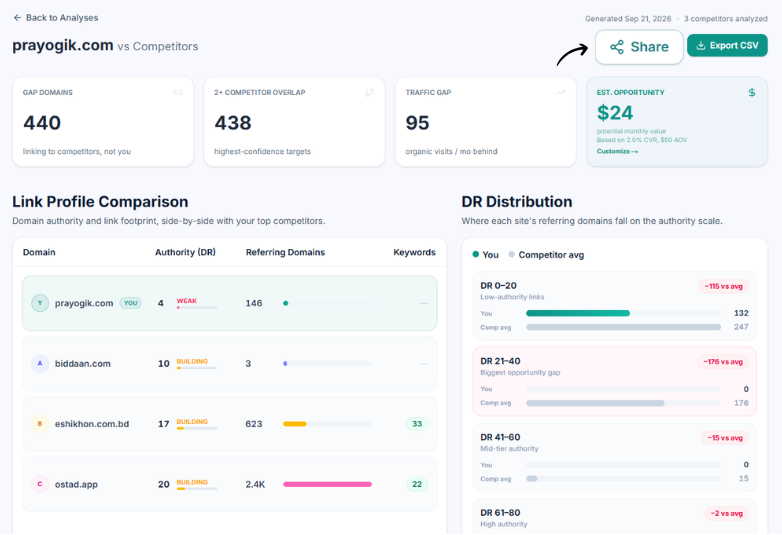Open the Customize opportunity link
This screenshot has width=782, height=535.
[x=617, y=152]
